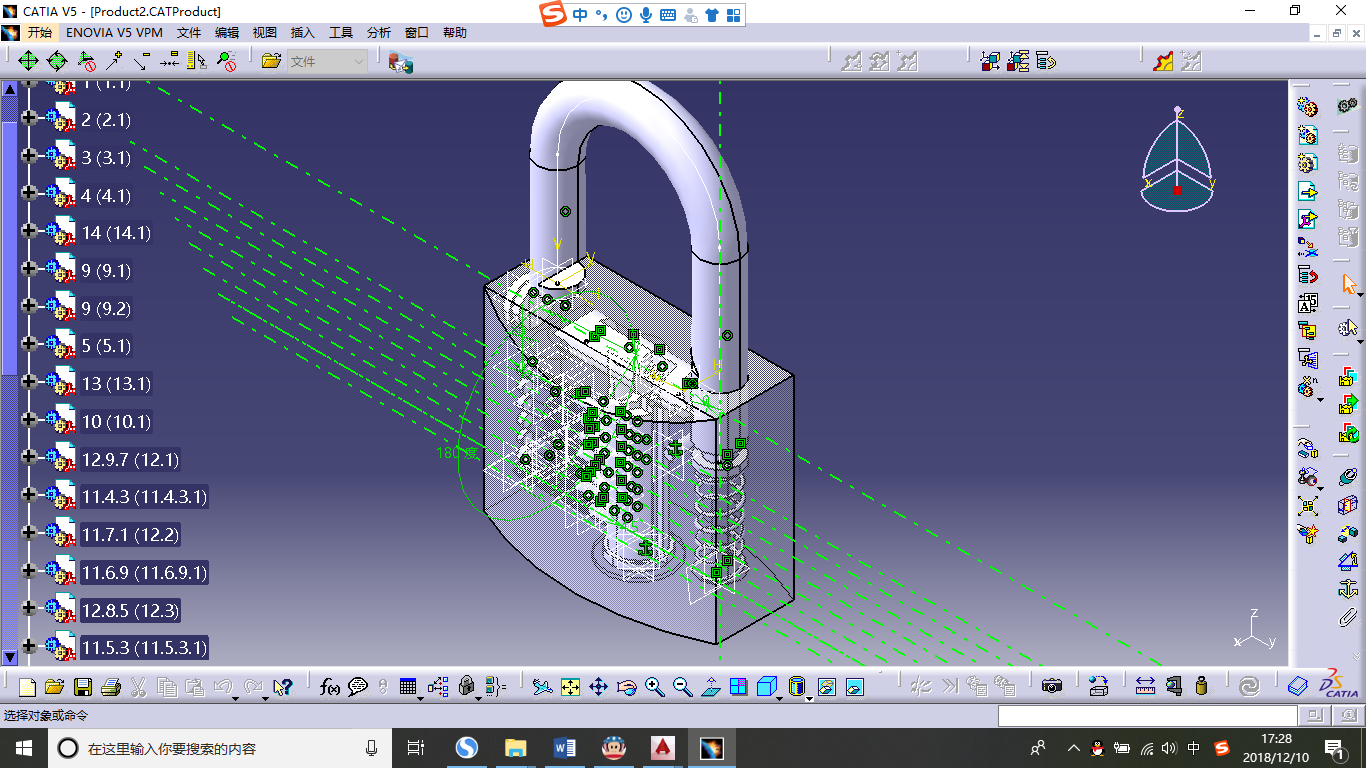Click the Cortana search box
Screen dimensions: 1366x768
coord(221,748)
